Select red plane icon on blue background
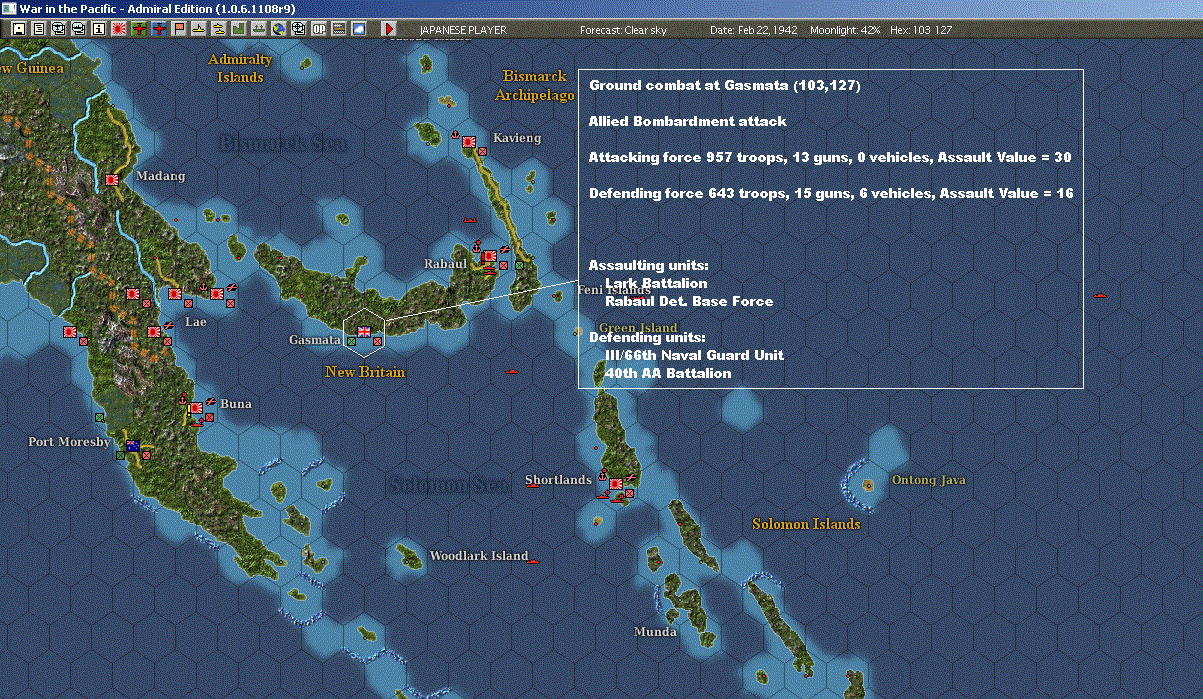The image size is (1203, 699). [159, 29]
